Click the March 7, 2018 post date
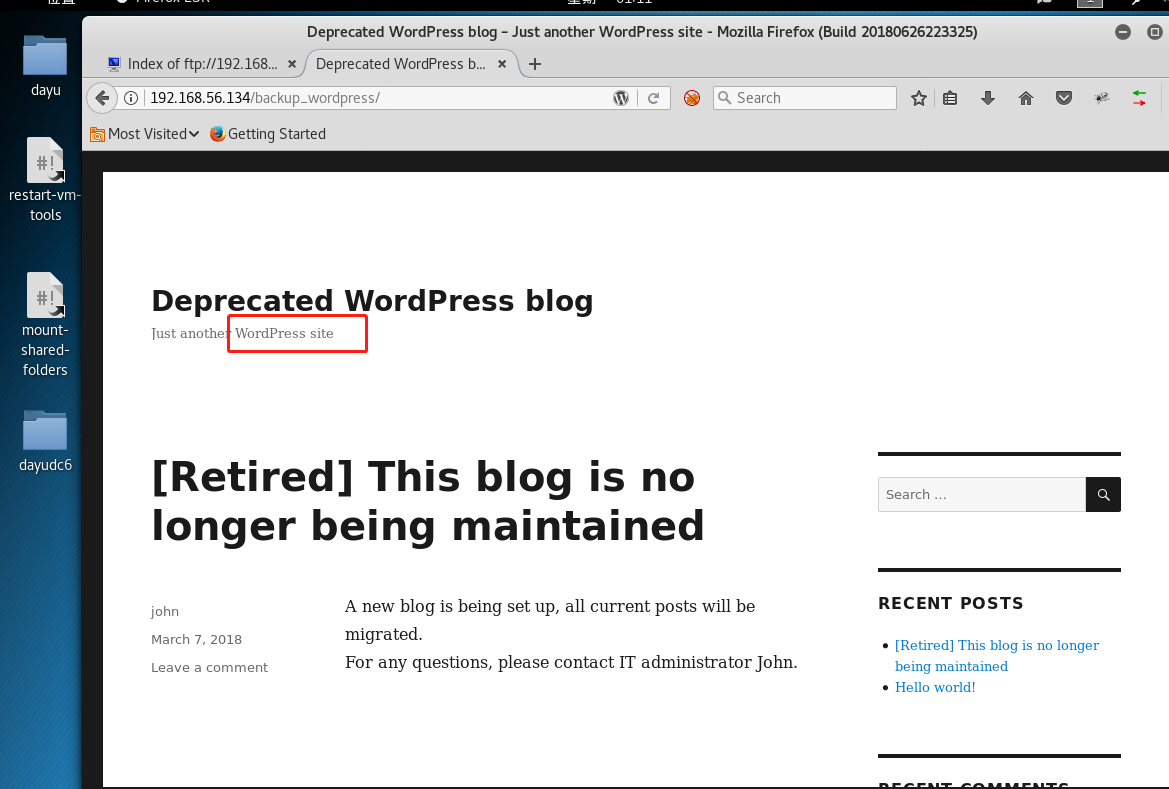This screenshot has height=789, width=1169. click(196, 639)
